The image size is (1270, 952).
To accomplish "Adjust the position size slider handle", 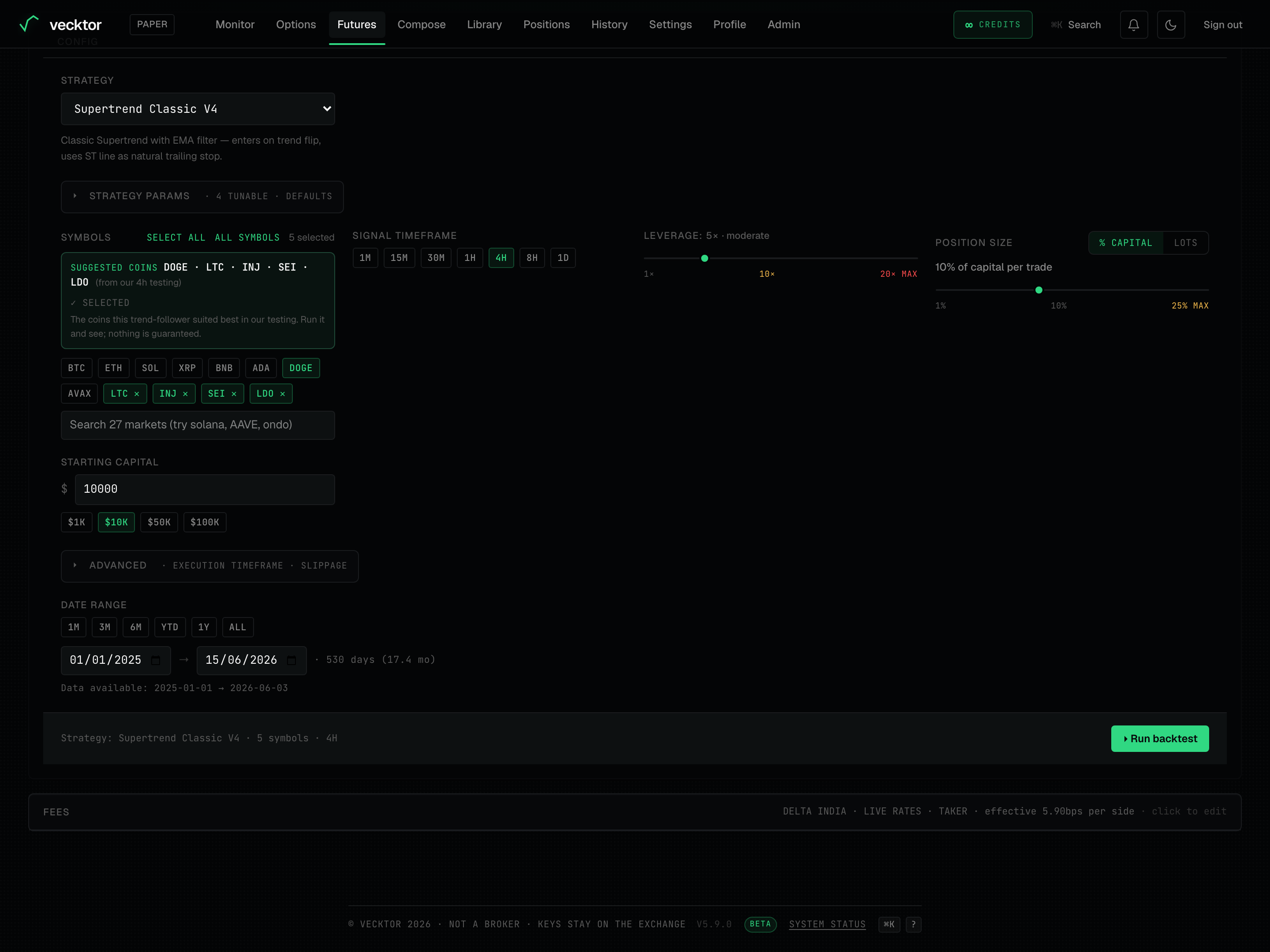I will click(1038, 290).
